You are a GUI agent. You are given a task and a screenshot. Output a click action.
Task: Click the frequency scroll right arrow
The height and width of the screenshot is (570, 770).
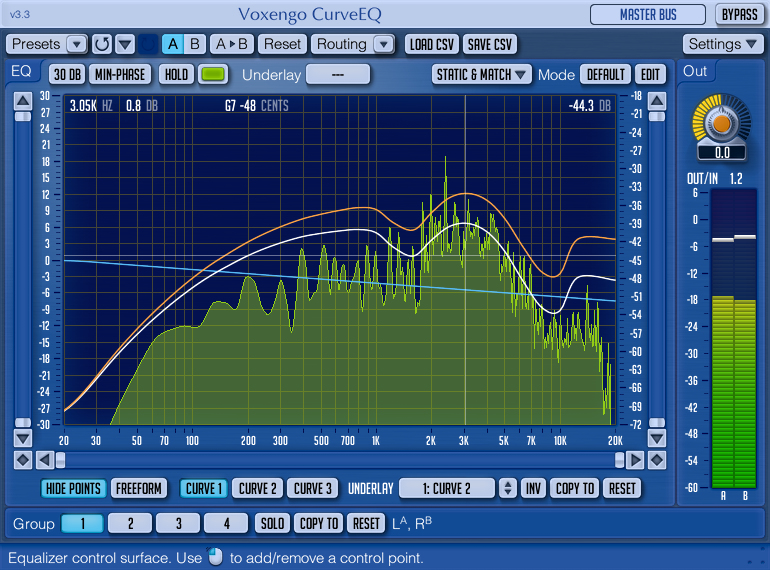[x=635, y=460]
